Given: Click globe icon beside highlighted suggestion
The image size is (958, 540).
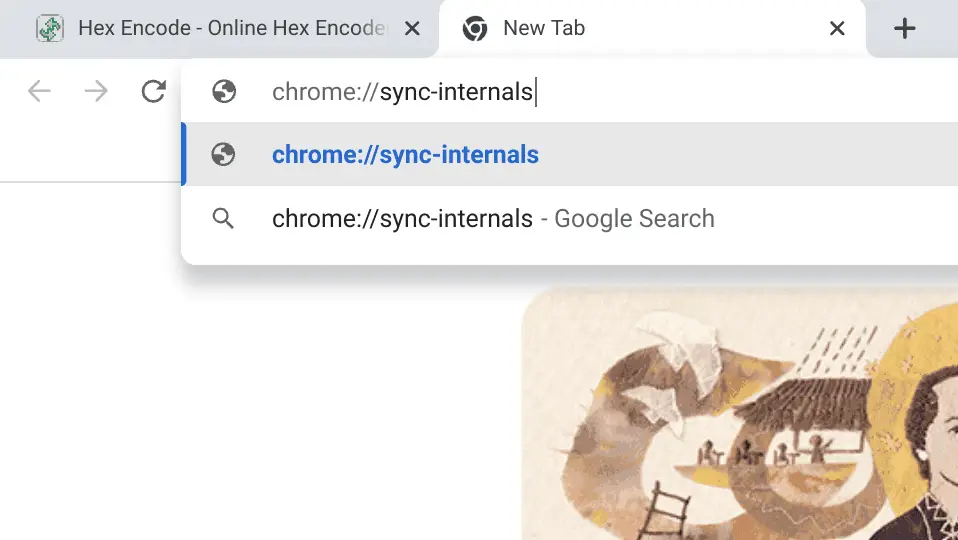Looking at the screenshot, I should click(223, 155).
